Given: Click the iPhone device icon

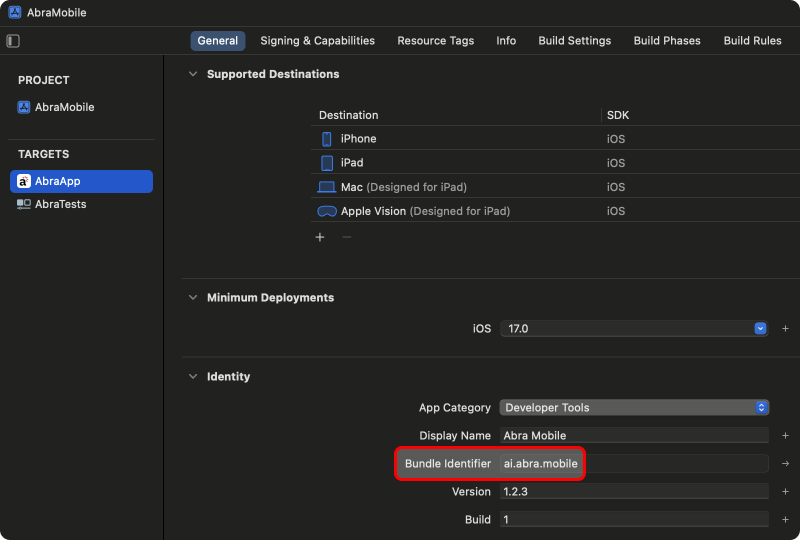Looking at the screenshot, I should [327, 139].
